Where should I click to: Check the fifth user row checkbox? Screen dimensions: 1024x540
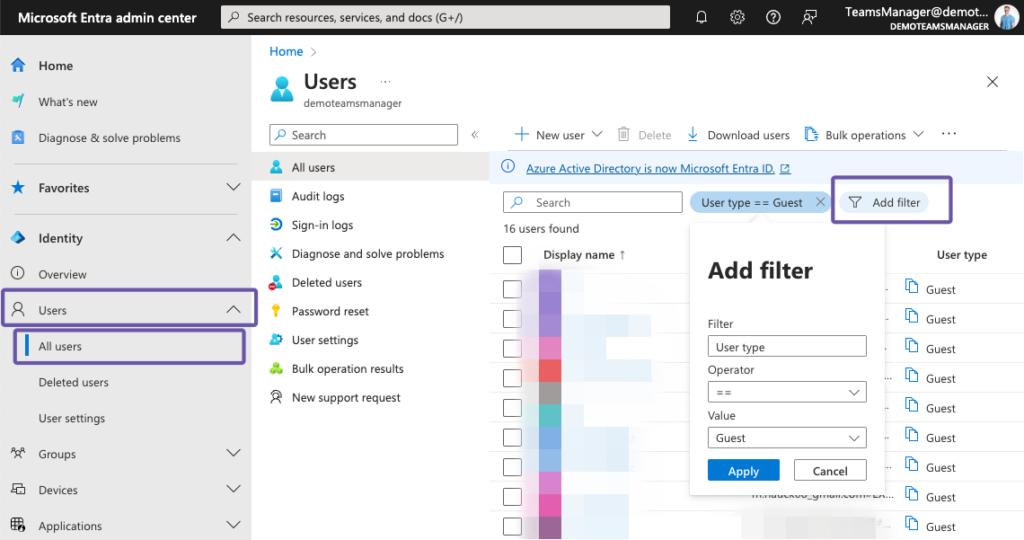point(513,408)
